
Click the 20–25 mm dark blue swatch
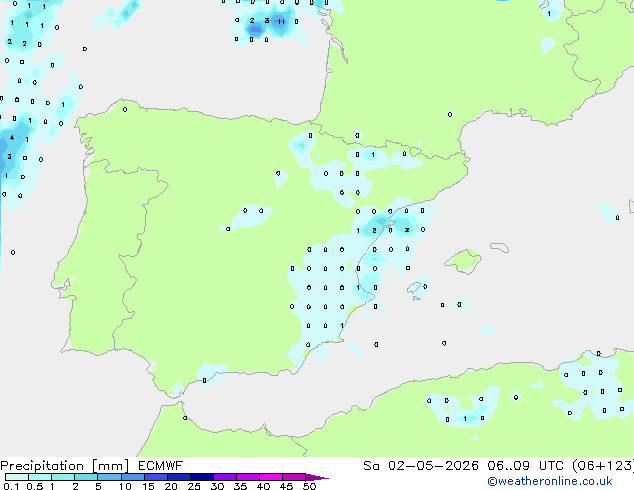(178, 477)
